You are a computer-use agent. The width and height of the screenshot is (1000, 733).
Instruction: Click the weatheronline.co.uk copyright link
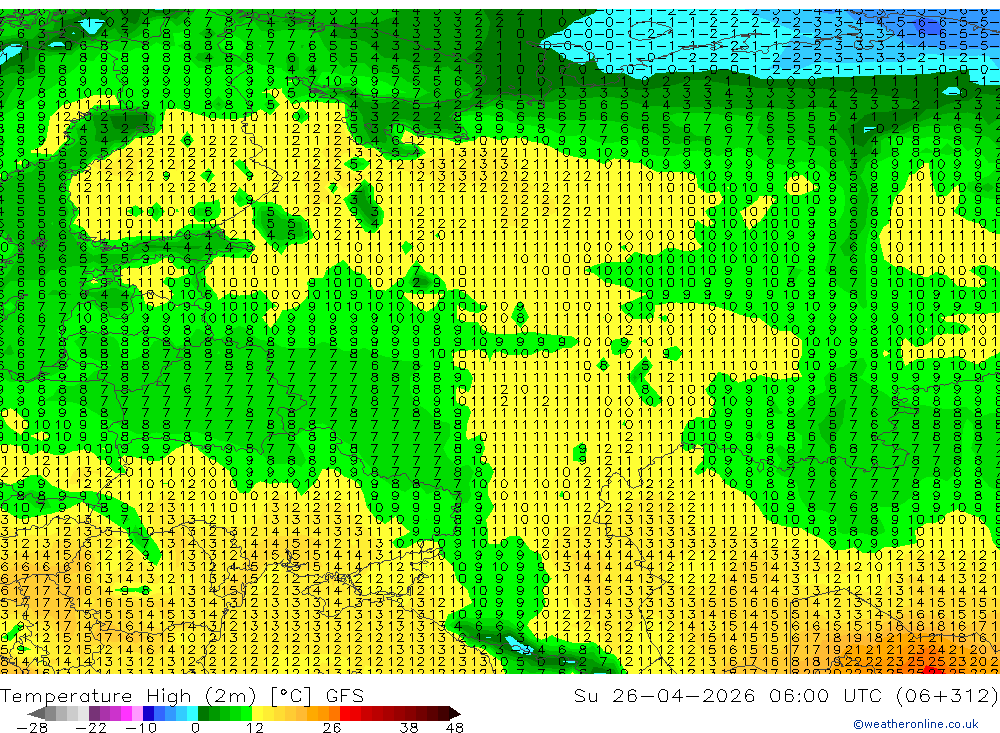[x=916, y=724]
